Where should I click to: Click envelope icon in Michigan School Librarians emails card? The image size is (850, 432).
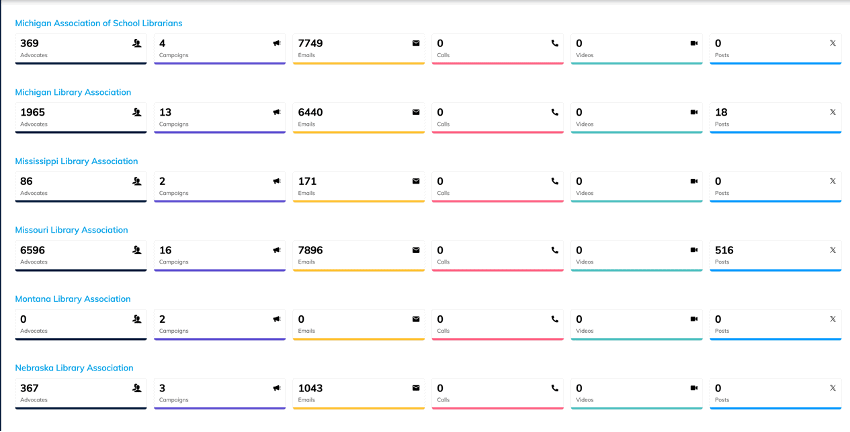416,43
